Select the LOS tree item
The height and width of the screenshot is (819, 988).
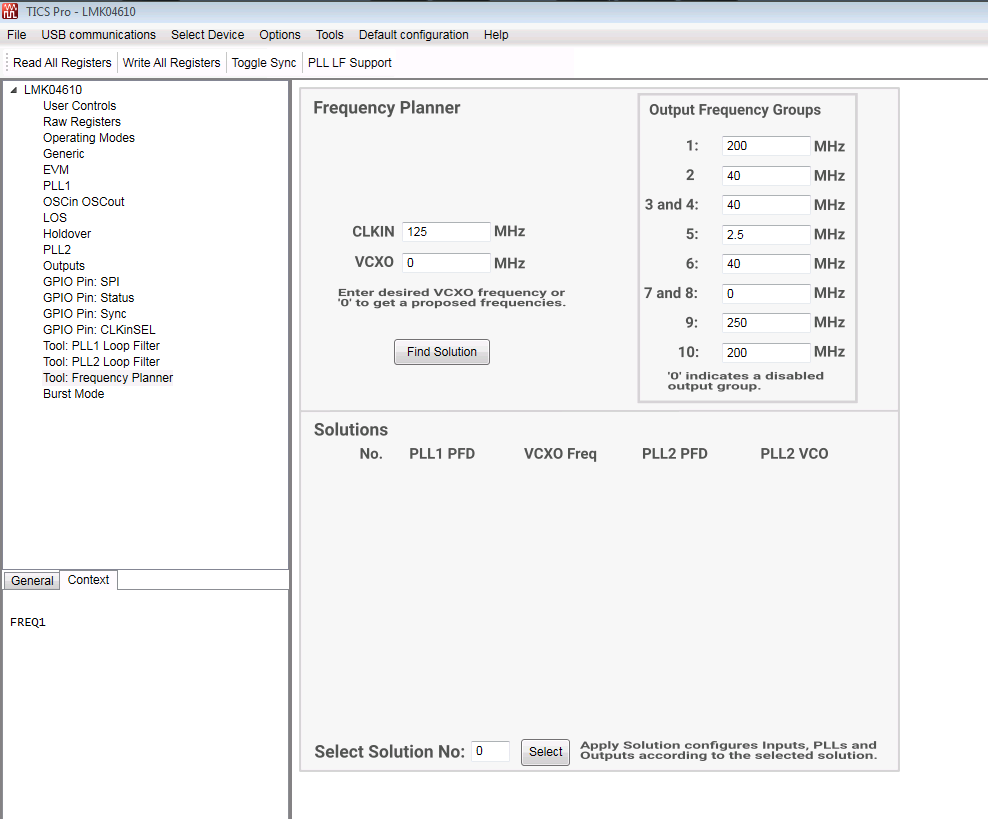55,217
